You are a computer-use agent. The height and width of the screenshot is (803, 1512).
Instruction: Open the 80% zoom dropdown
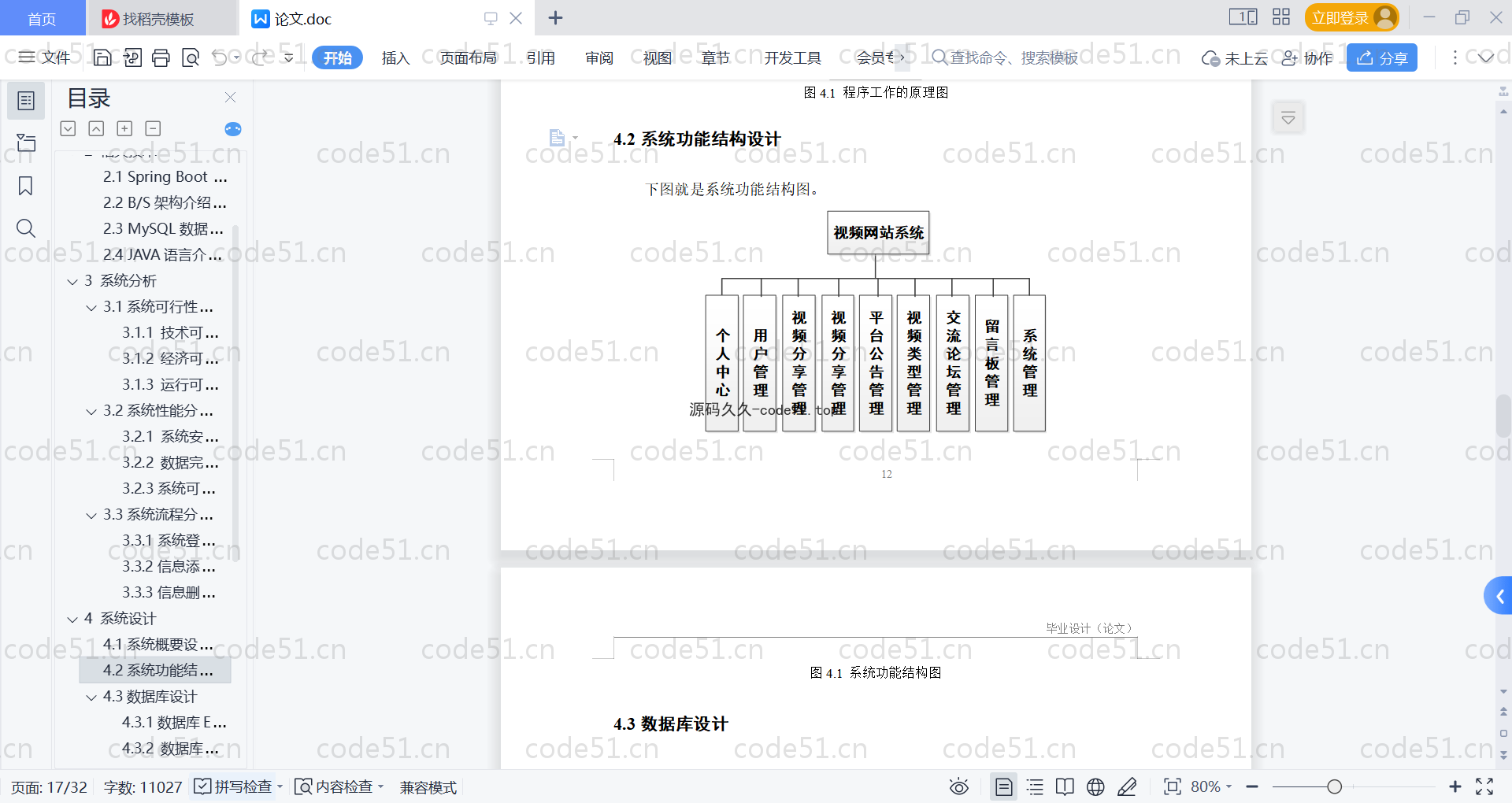coord(1211,786)
